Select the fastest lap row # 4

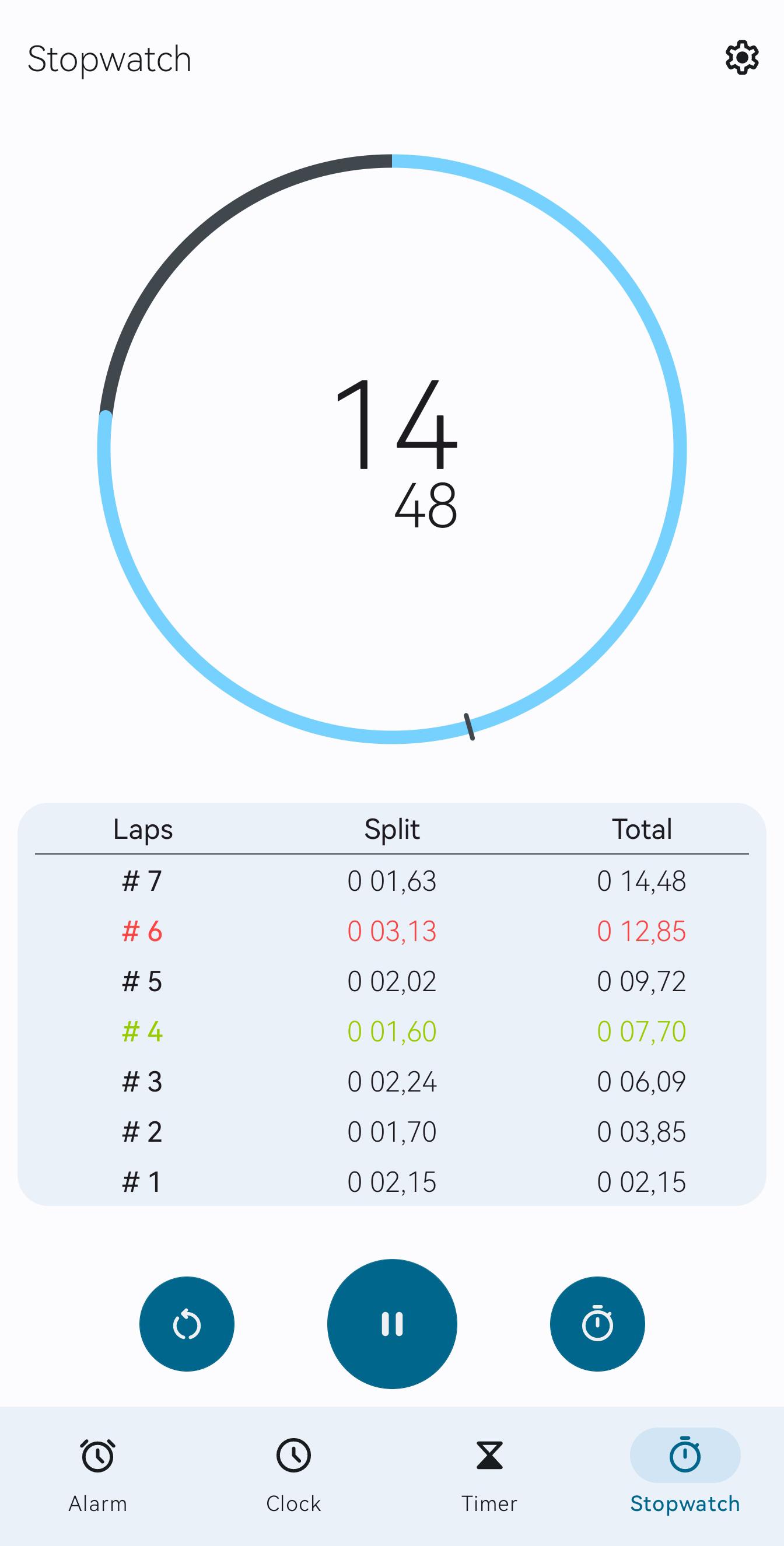coord(392,1031)
